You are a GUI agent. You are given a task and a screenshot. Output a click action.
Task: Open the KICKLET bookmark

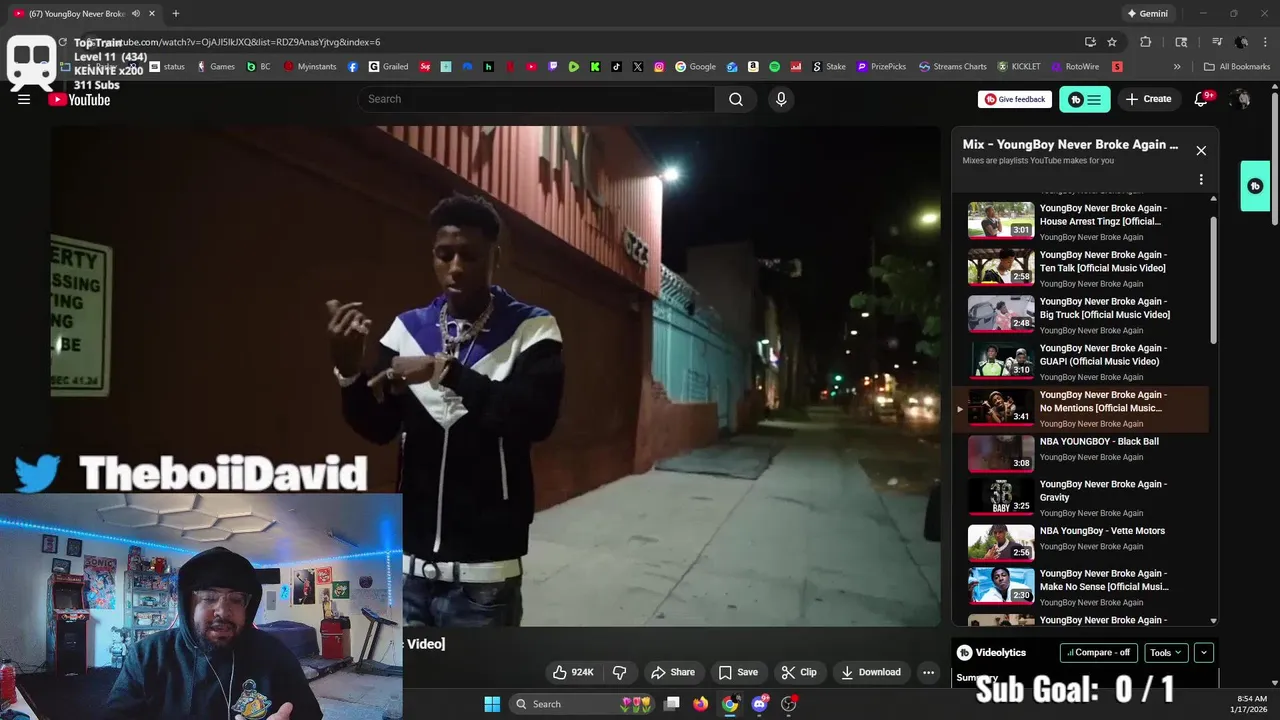[x=1019, y=67]
